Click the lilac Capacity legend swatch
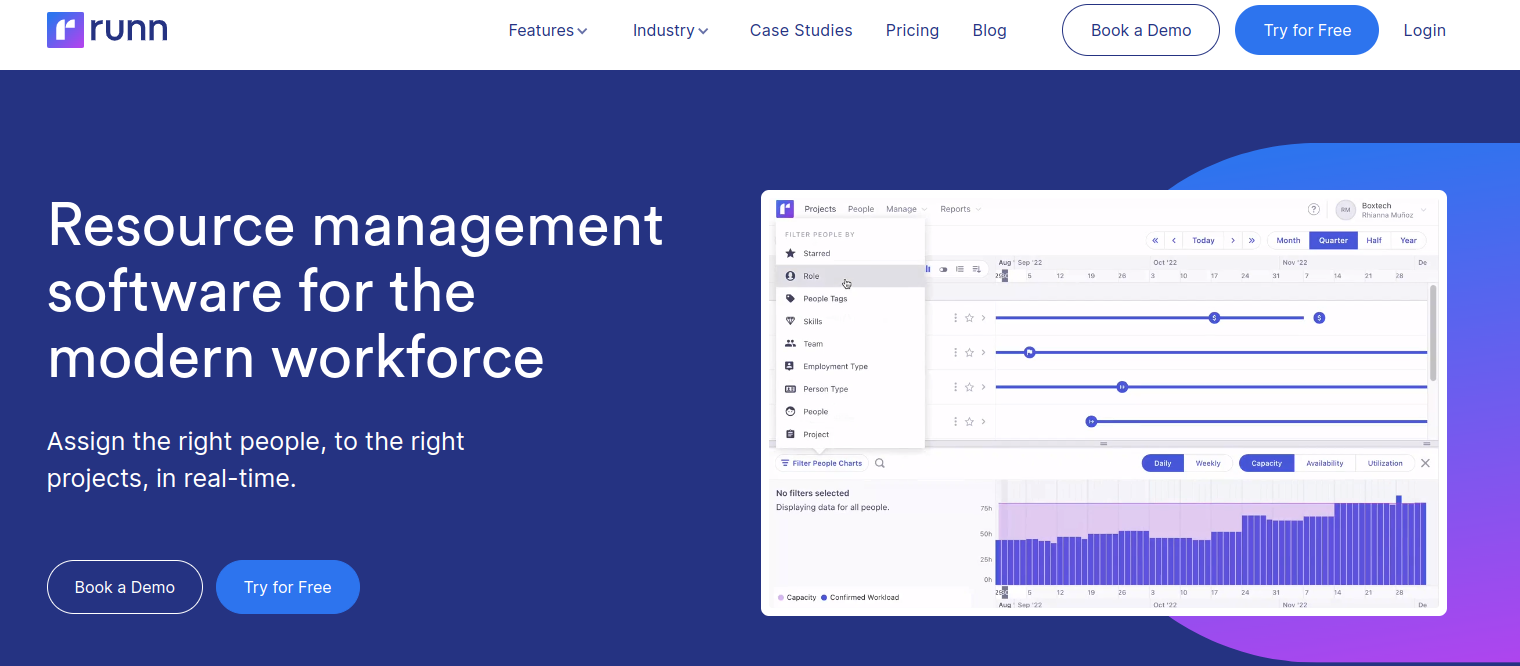 coord(781,597)
